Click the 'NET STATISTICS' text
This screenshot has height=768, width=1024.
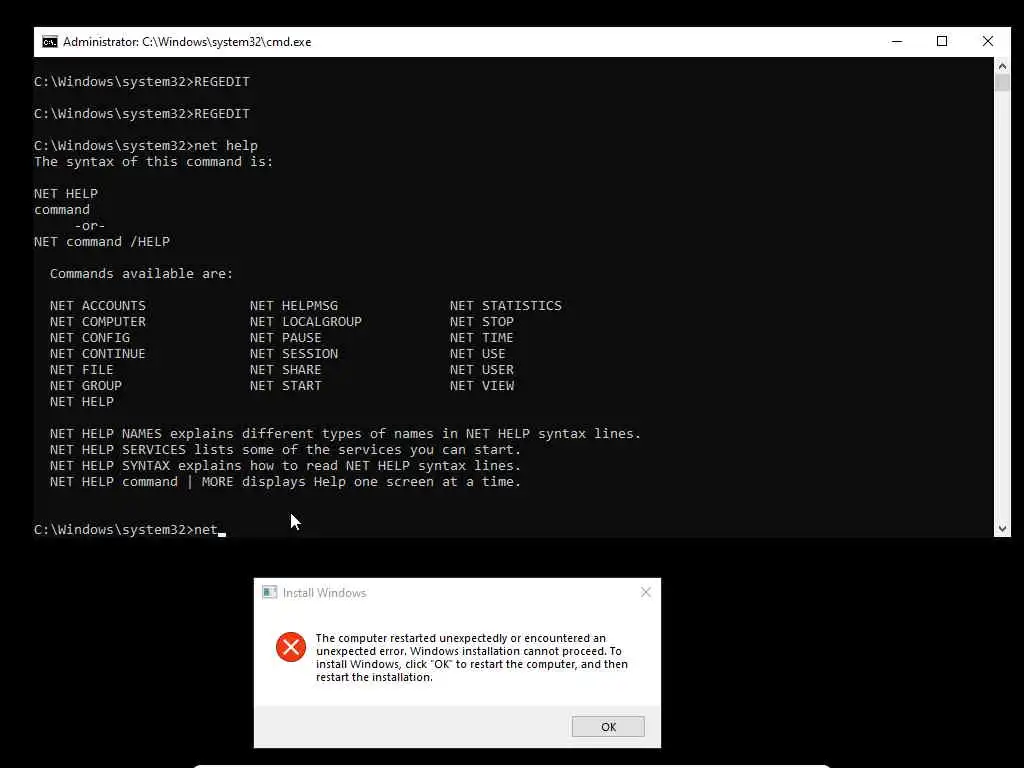click(505, 306)
